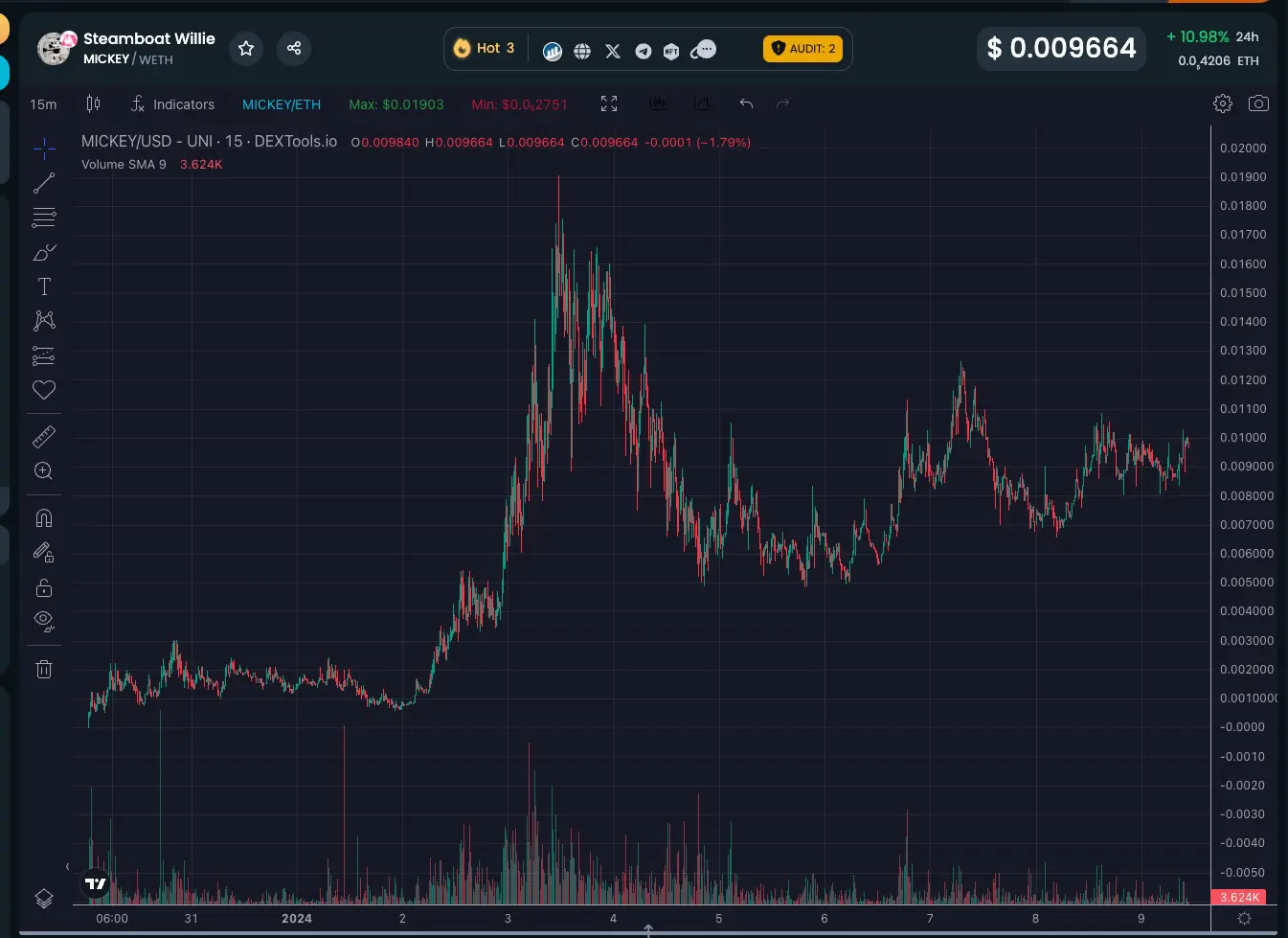The width and height of the screenshot is (1288, 938).
Task: Click the Max: $0.01903 label
Action: 396,104
